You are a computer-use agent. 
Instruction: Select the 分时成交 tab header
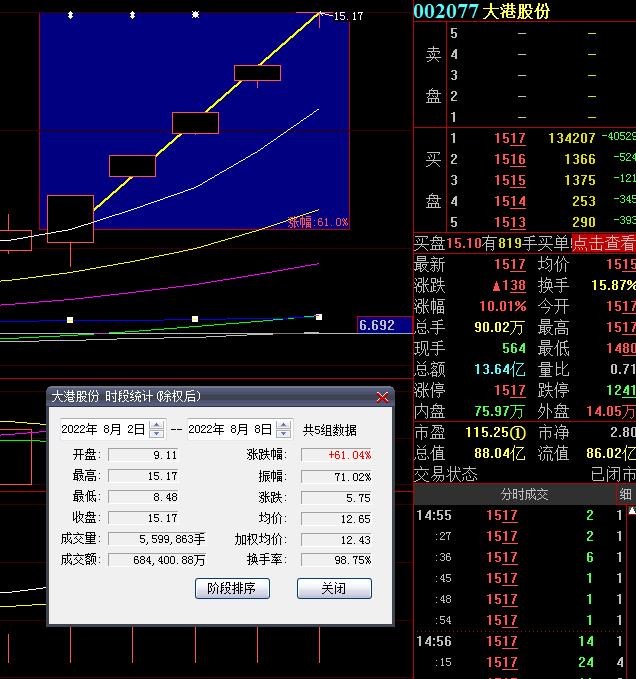(524, 495)
